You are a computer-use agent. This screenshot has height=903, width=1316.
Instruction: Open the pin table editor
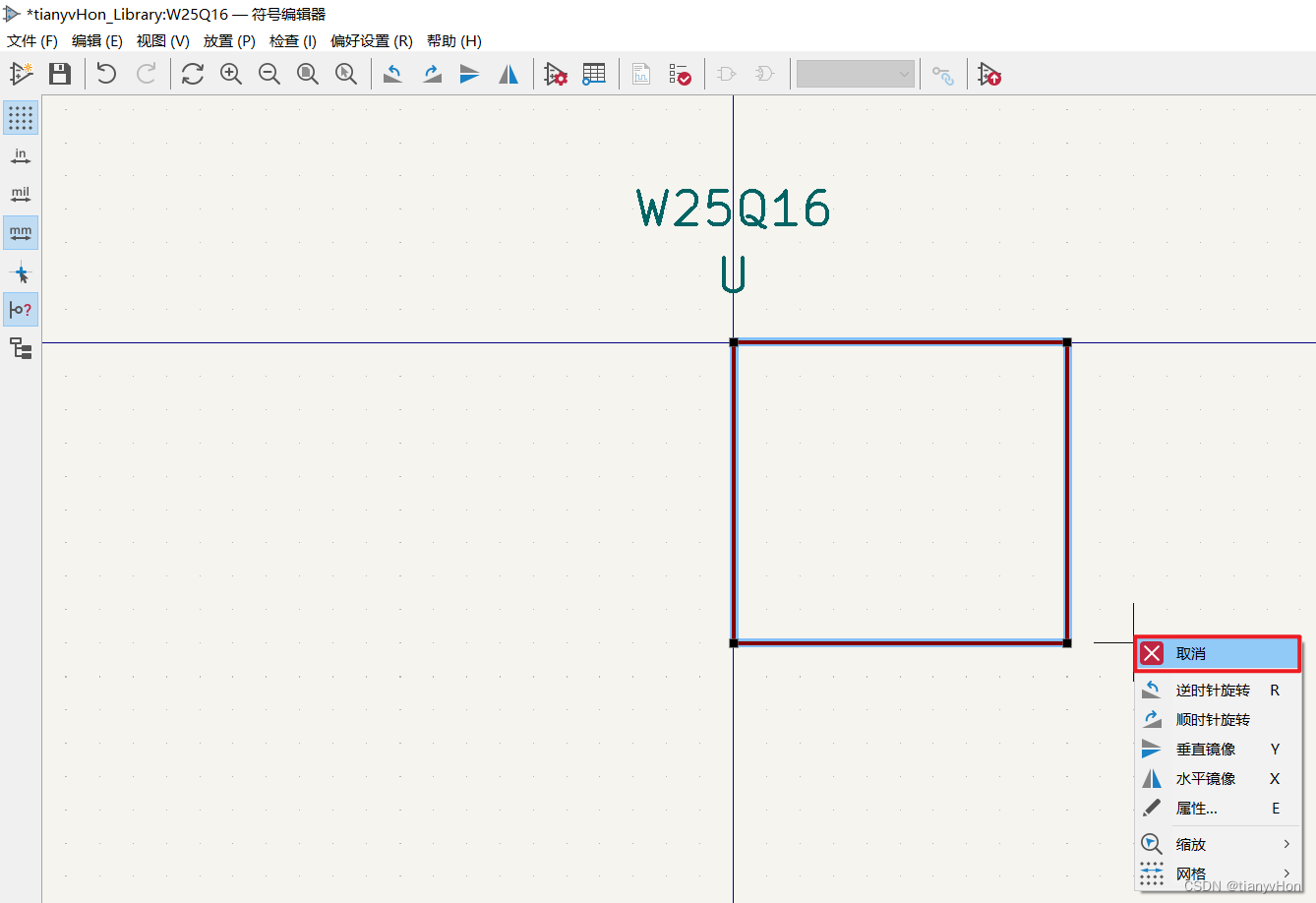(594, 74)
